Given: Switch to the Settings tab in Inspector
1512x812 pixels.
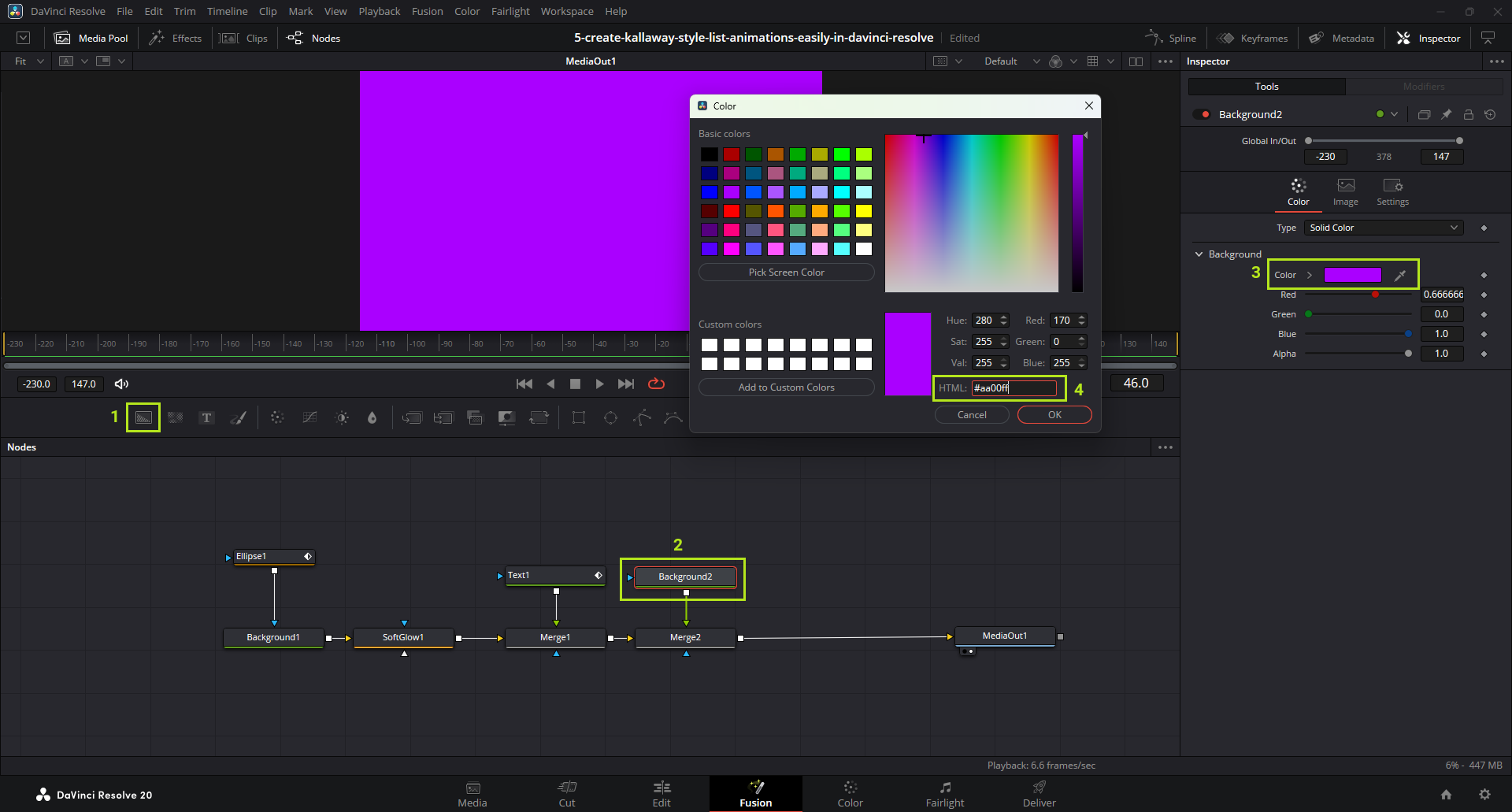Looking at the screenshot, I should [1392, 191].
